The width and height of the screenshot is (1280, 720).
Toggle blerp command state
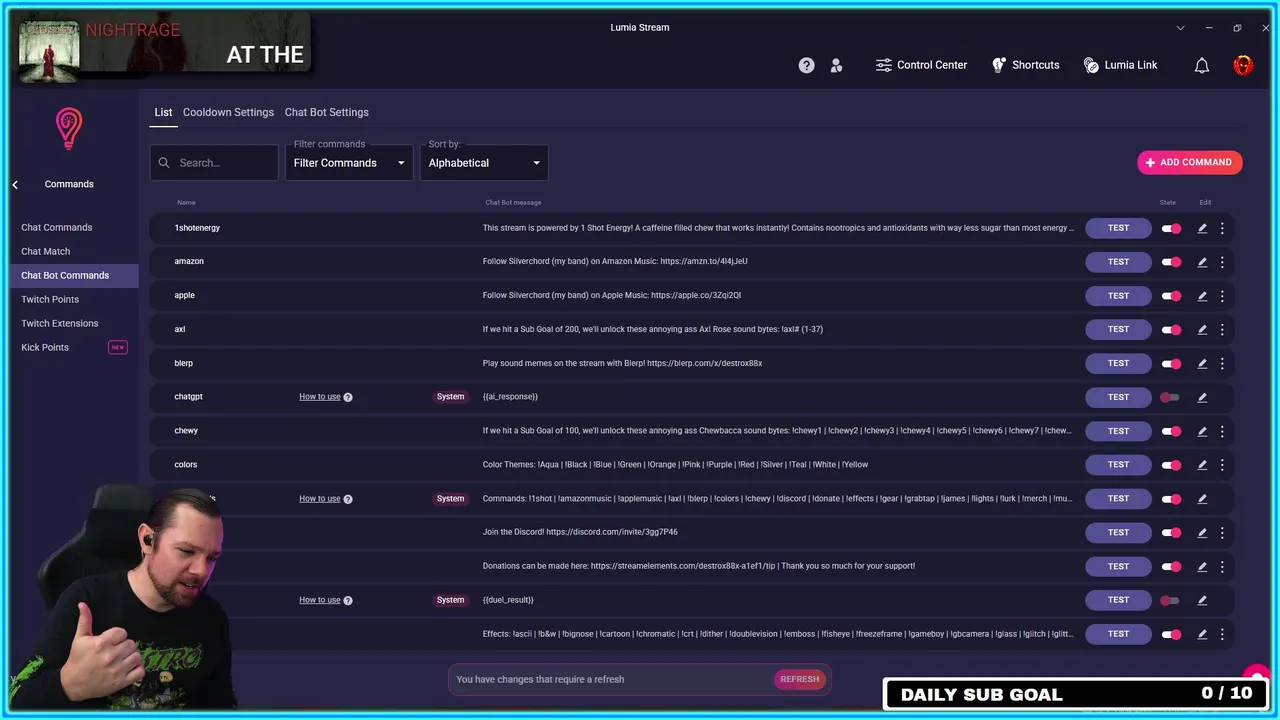click(1171, 363)
